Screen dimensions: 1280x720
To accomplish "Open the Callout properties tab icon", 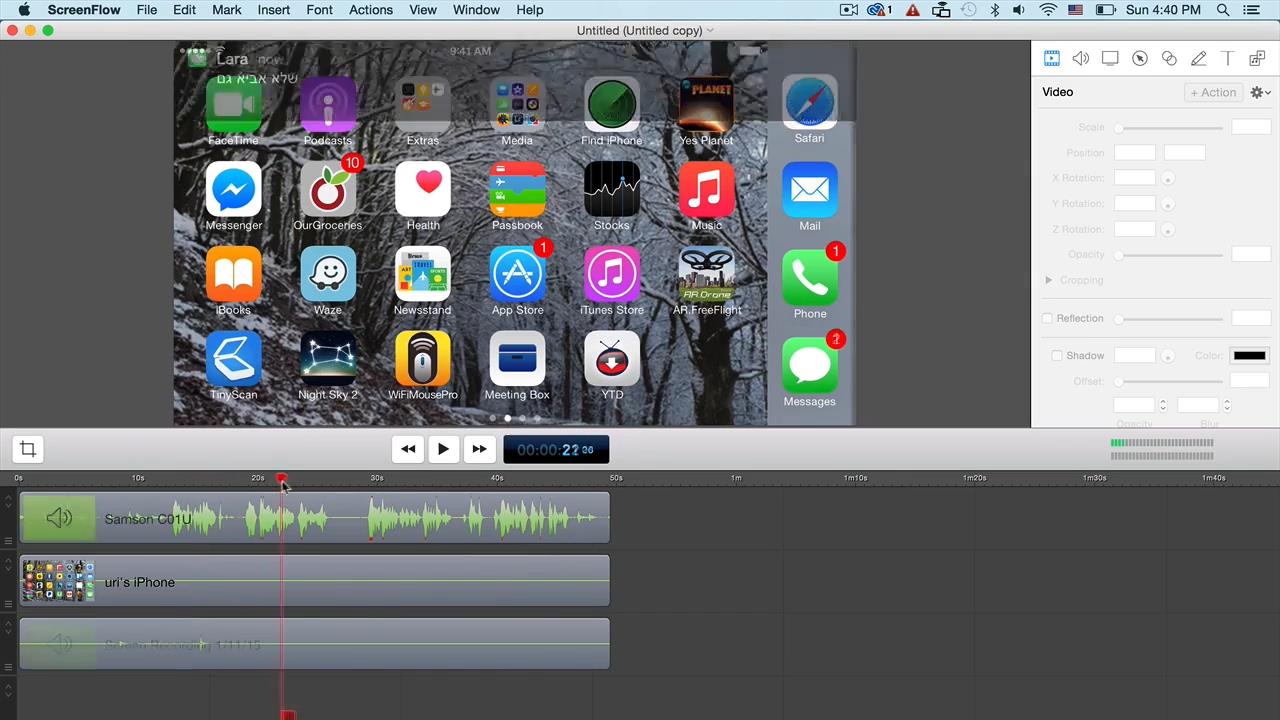I will [x=1139, y=59].
